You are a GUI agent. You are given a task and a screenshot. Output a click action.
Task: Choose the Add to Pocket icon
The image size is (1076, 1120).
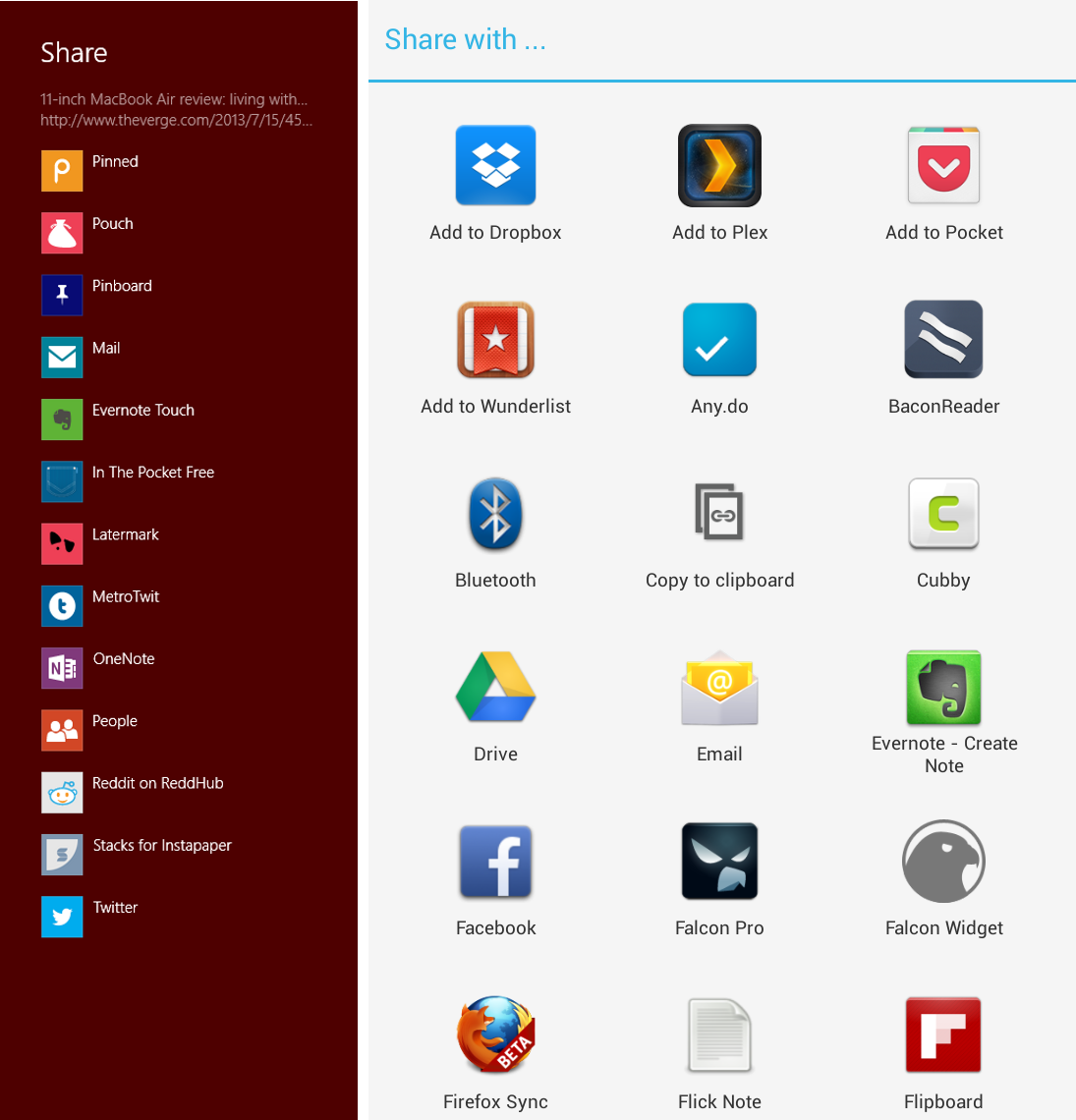point(943,165)
